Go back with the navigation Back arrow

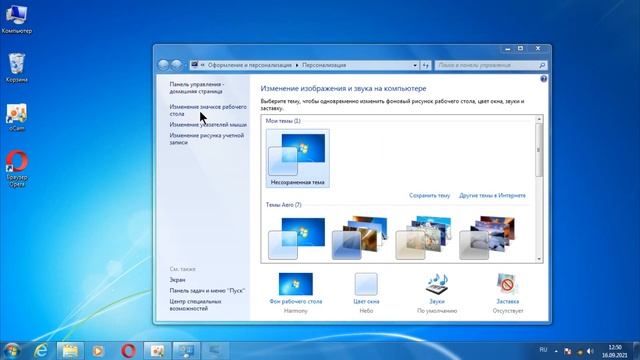[x=163, y=65]
